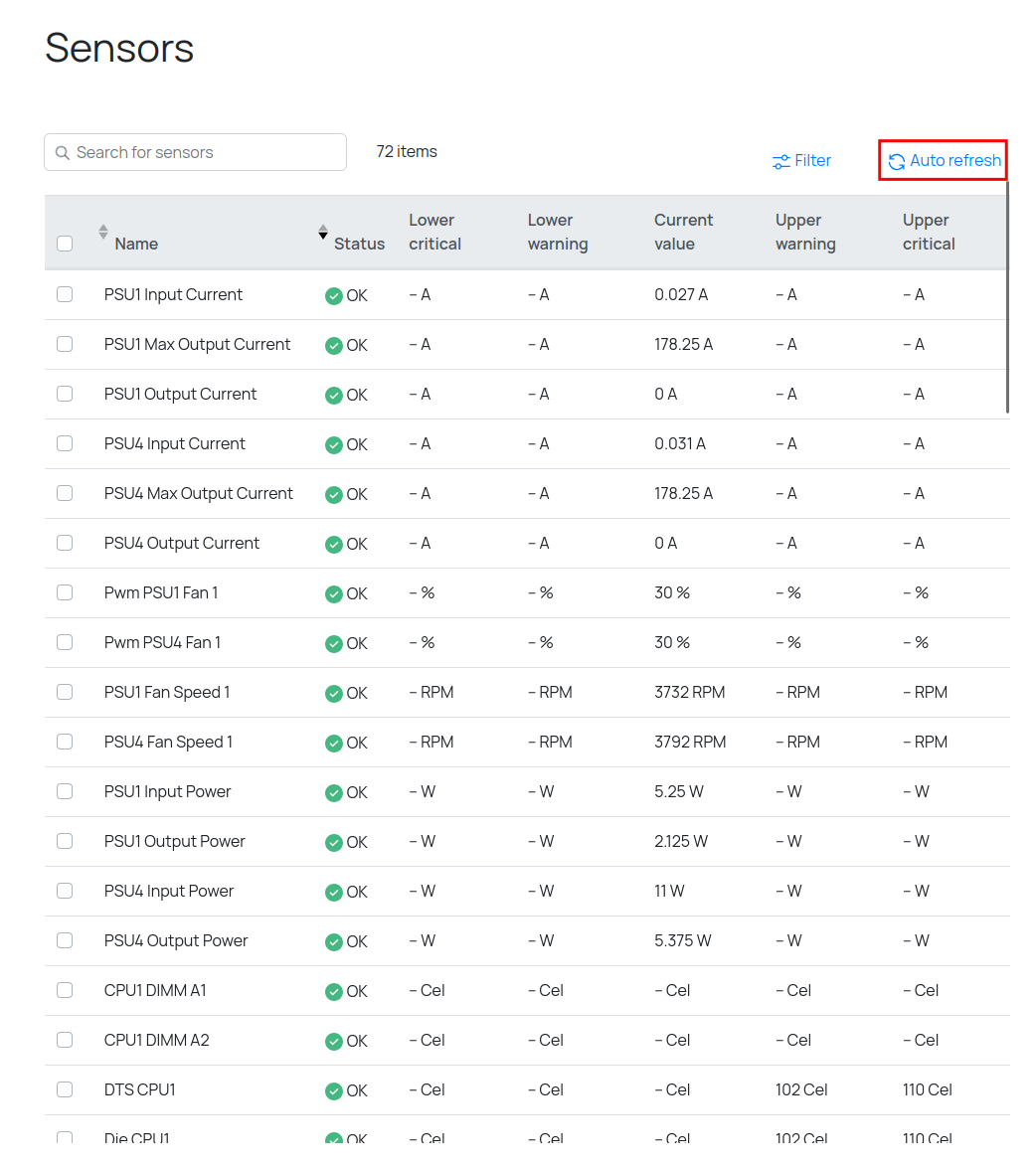Click the Filter sliders icon
1036x1166 pixels.
coord(781,161)
